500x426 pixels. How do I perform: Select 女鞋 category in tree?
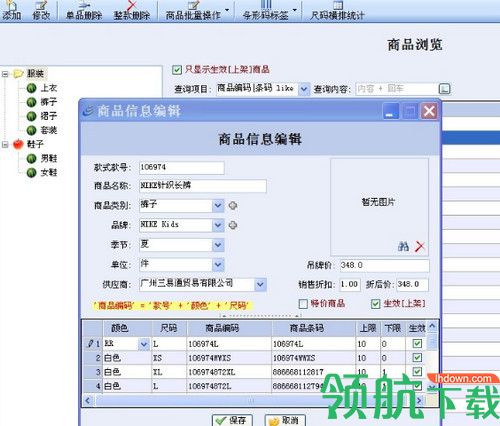[x=49, y=172]
